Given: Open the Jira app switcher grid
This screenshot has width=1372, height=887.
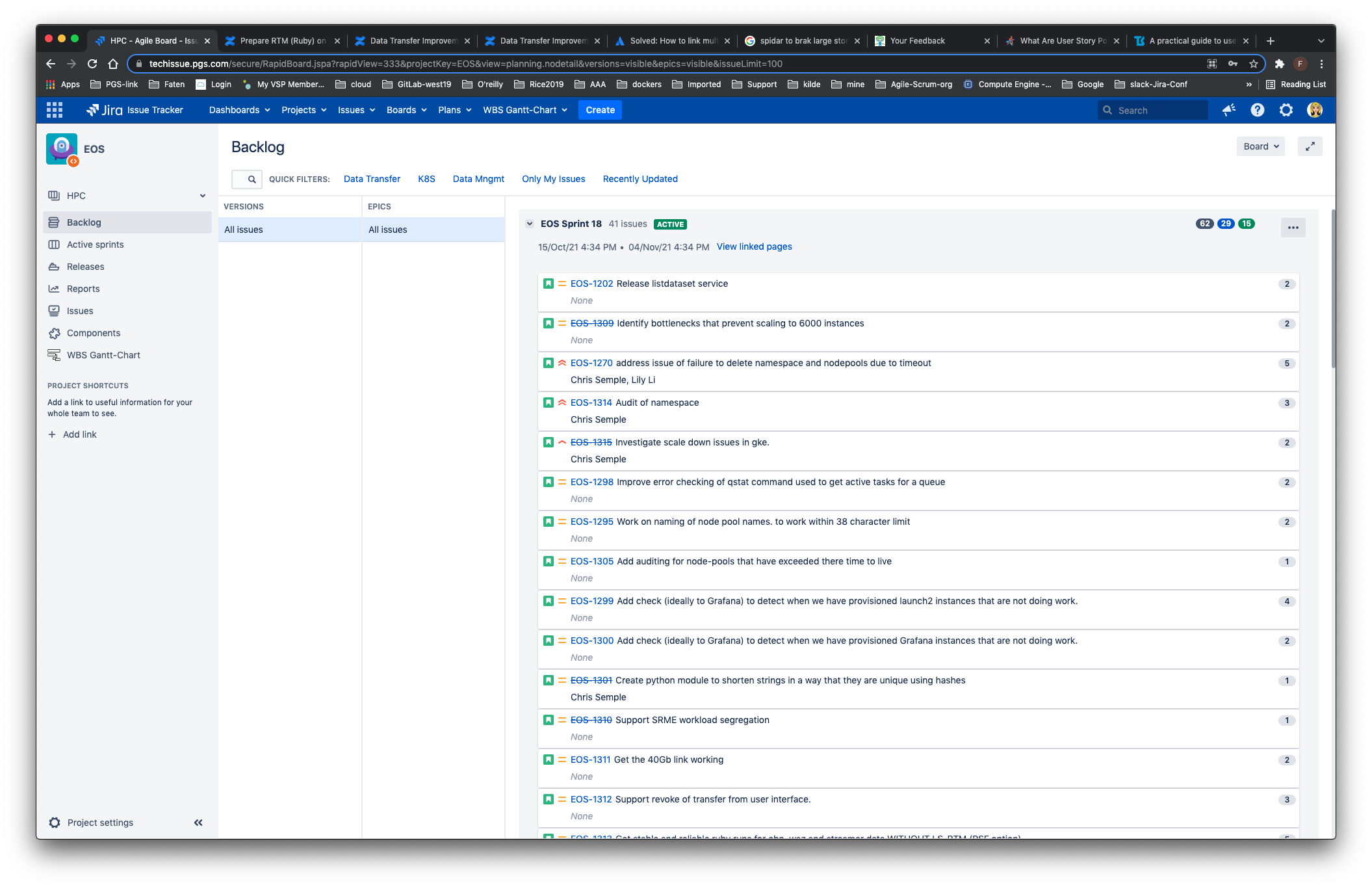Looking at the screenshot, I should [x=55, y=110].
